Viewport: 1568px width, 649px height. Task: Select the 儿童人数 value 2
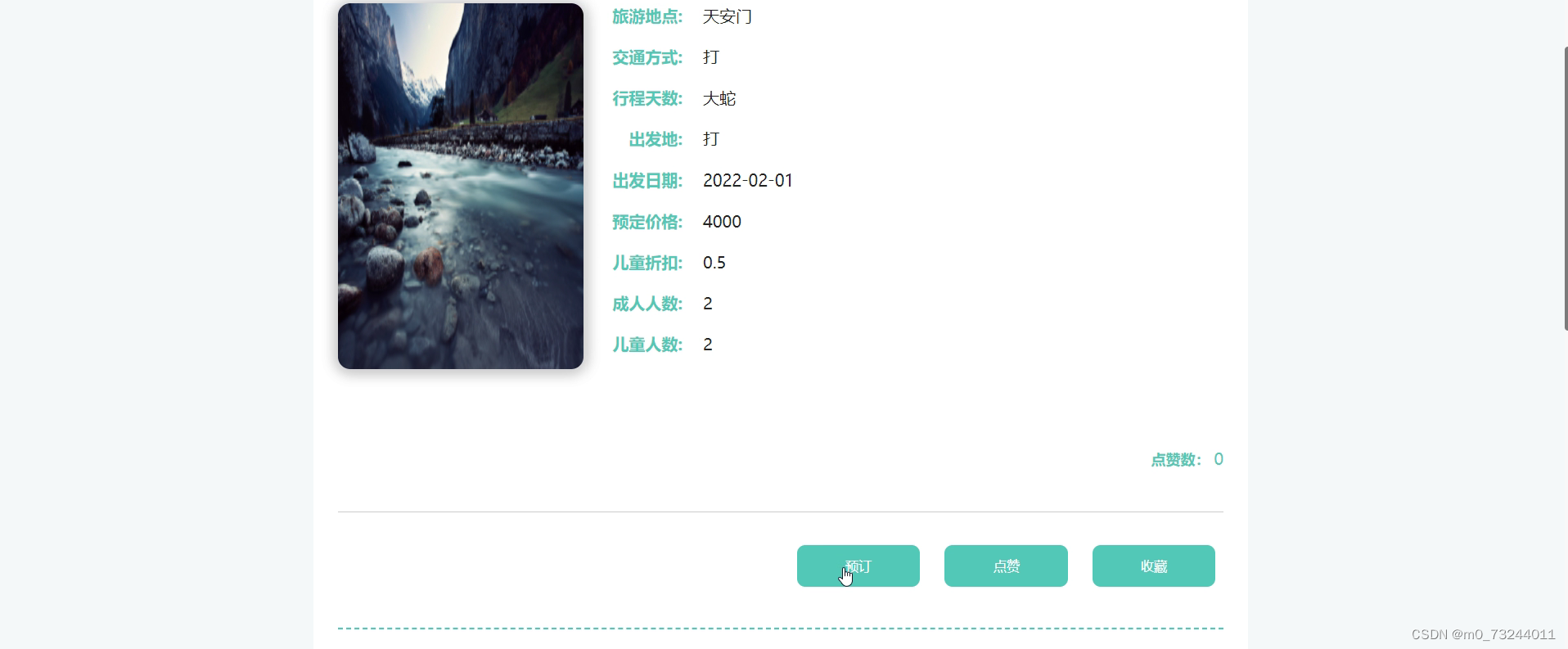(x=708, y=345)
